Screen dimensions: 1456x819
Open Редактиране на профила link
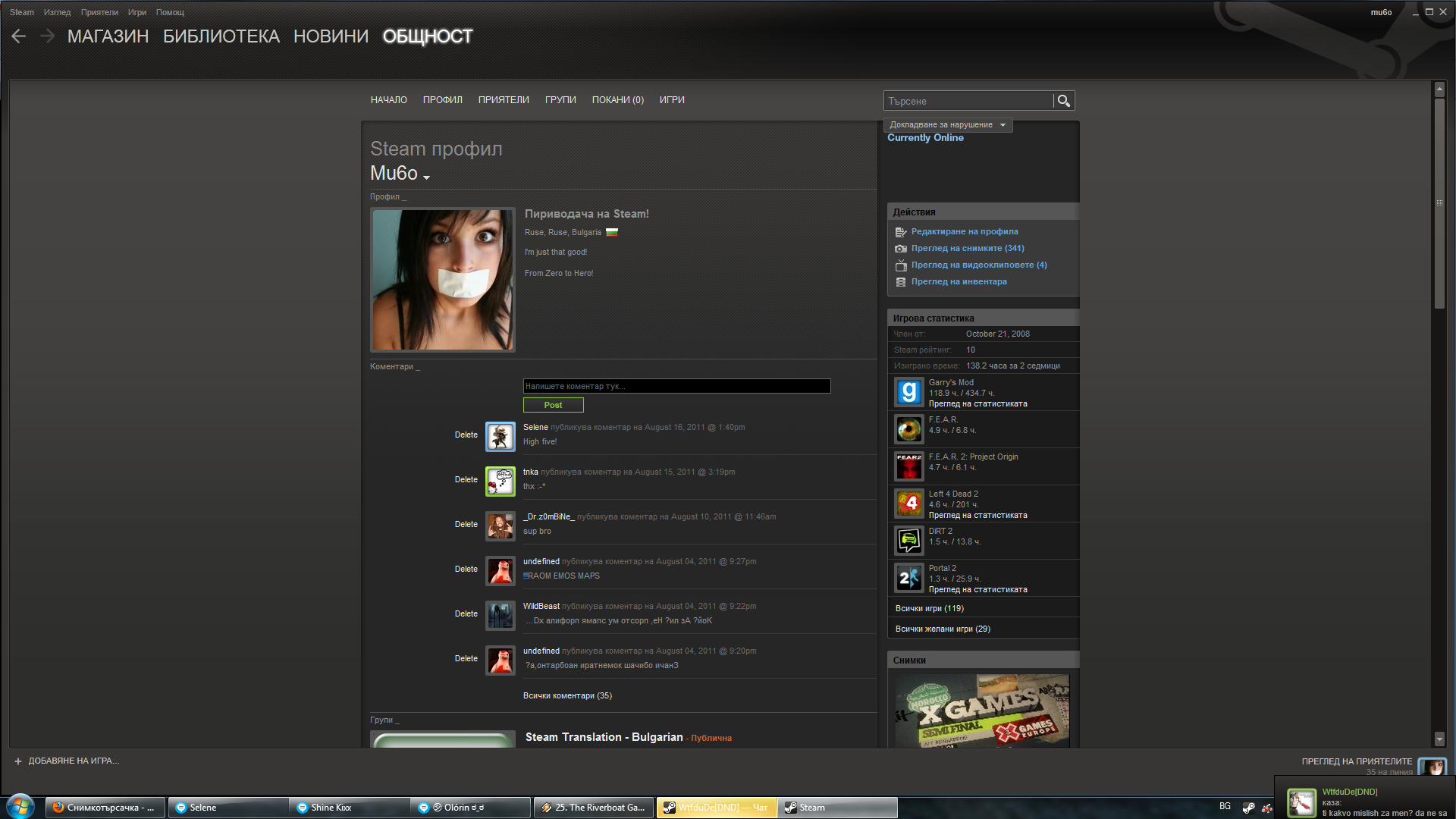[965, 232]
